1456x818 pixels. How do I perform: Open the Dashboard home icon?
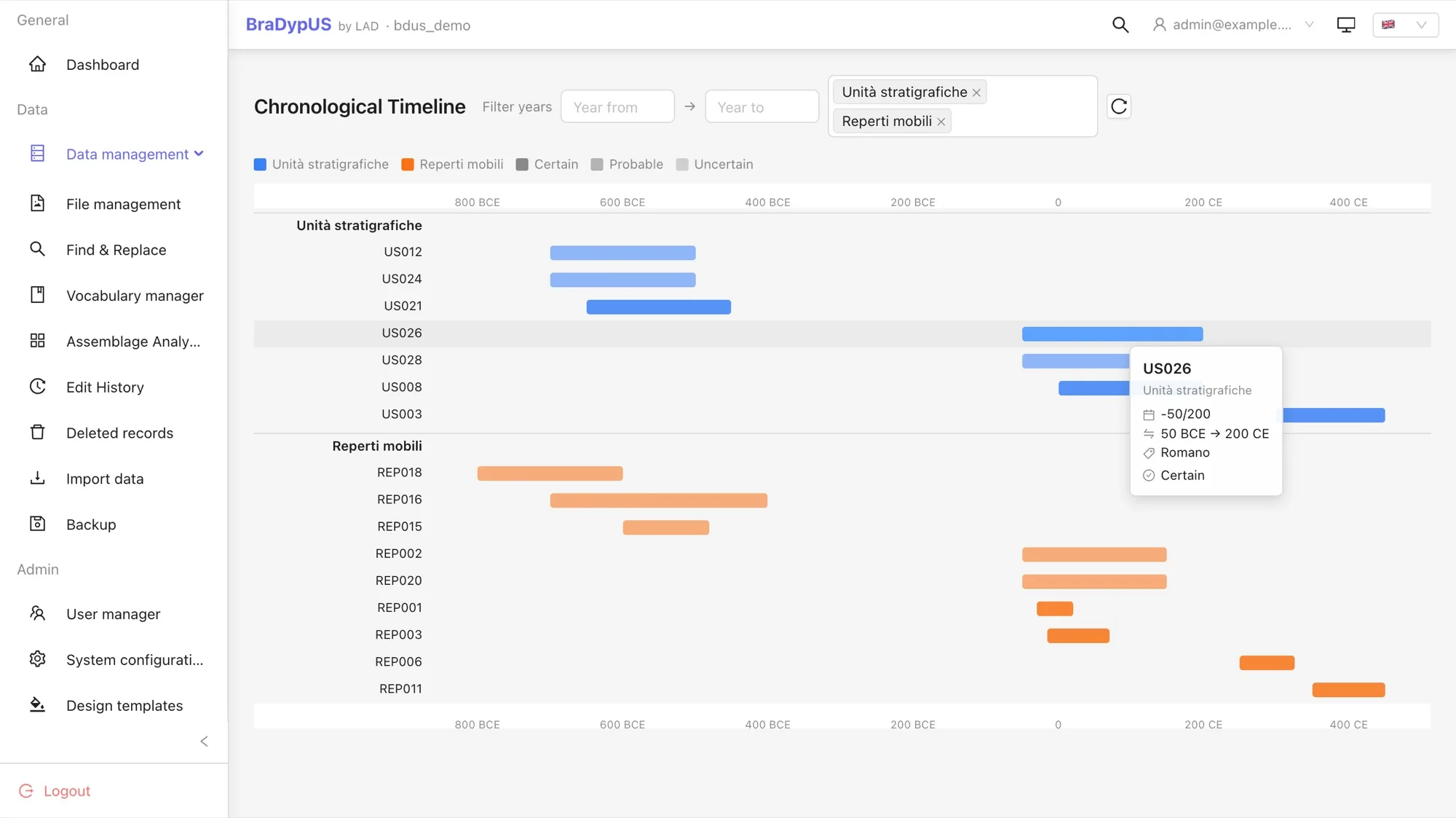tap(37, 64)
